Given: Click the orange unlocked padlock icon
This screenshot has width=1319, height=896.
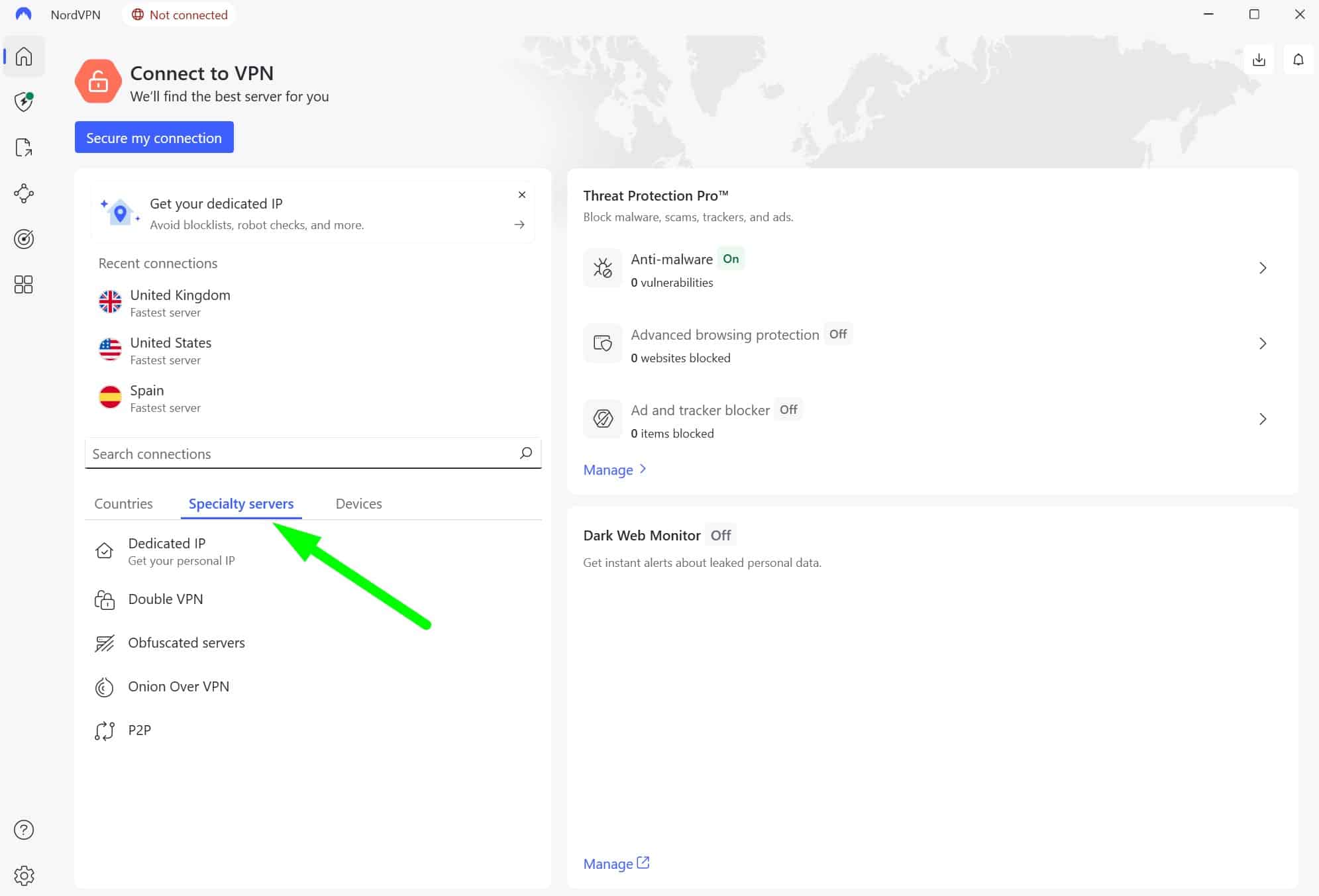Looking at the screenshot, I should 98,81.
